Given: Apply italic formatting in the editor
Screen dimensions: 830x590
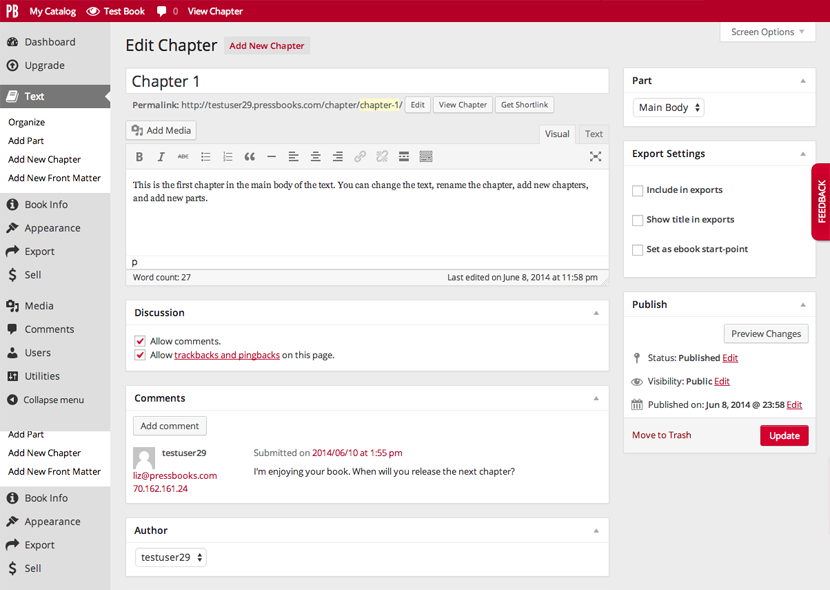Looking at the screenshot, I should [x=161, y=157].
